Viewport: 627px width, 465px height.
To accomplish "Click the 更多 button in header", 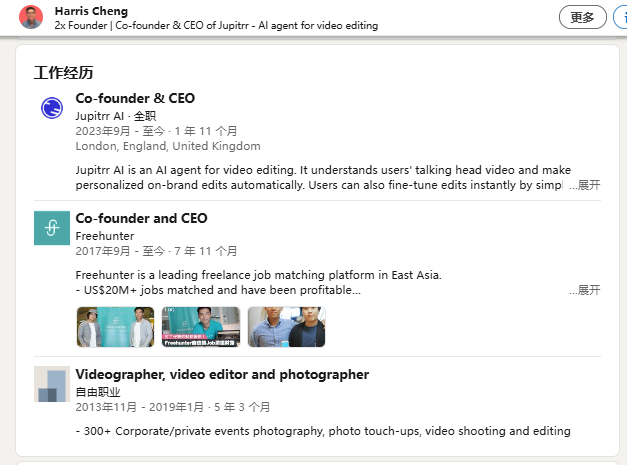I will (583, 17).
